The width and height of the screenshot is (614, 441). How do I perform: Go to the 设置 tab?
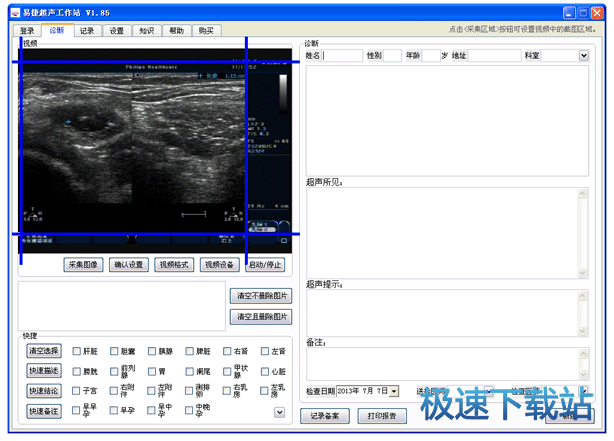click(x=117, y=31)
